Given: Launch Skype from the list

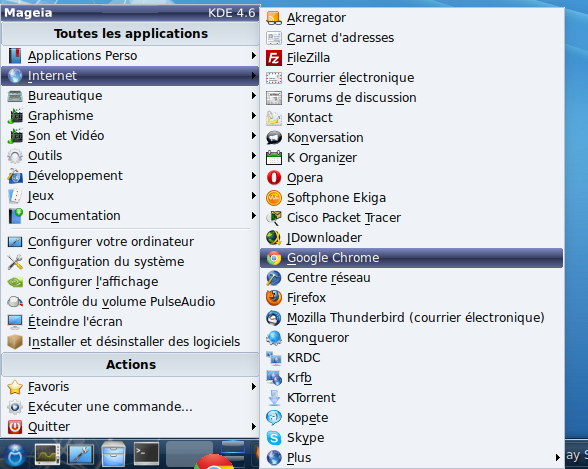Looking at the screenshot, I should (411, 438).
